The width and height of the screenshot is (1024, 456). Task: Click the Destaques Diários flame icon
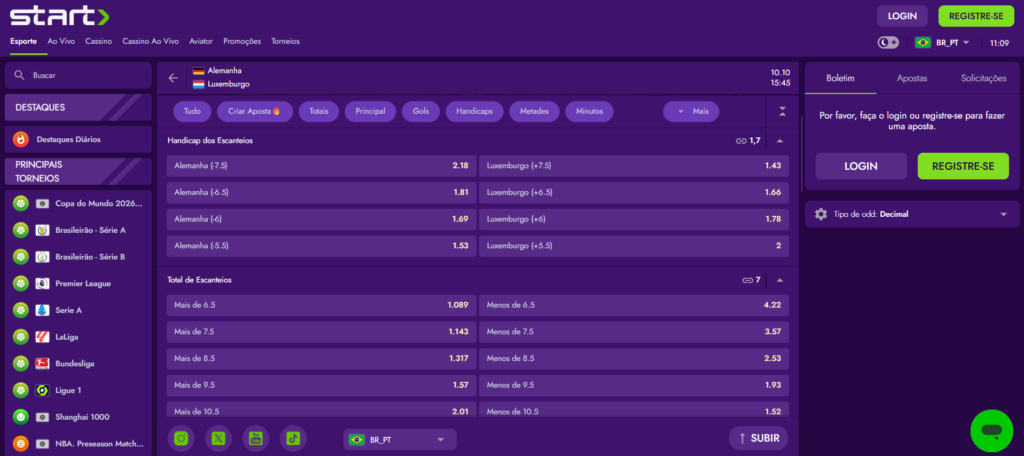click(x=20, y=140)
